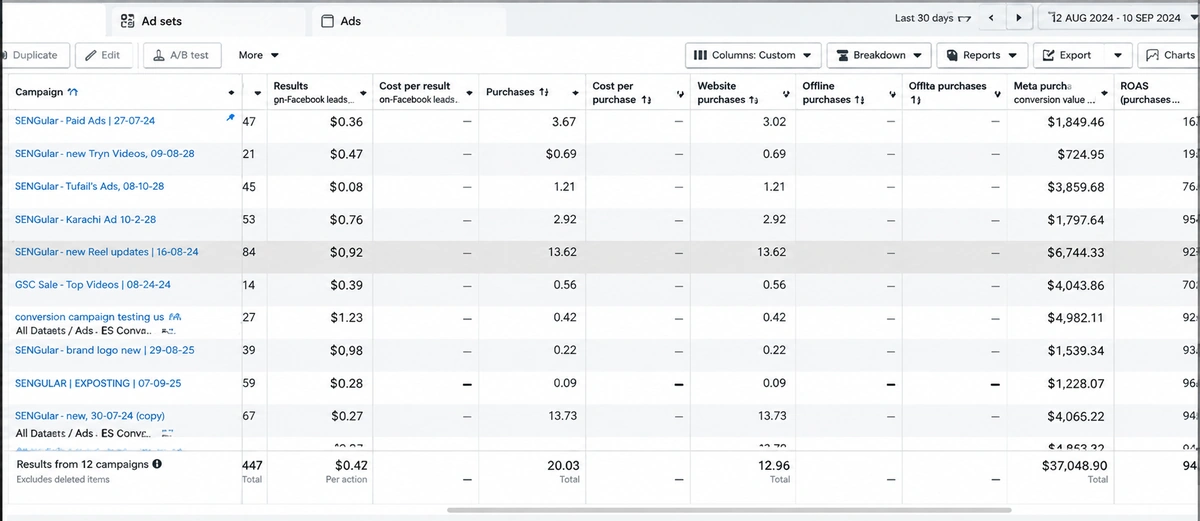The width and height of the screenshot is (1200, 521).
Task: Click the $0.36 cost per result cell
Action: click(346, 121)
